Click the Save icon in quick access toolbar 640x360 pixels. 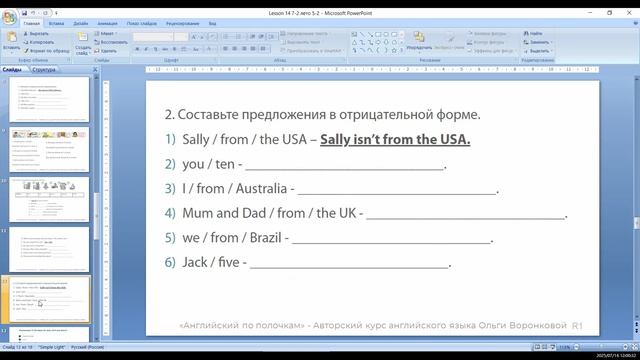point(24,13)
